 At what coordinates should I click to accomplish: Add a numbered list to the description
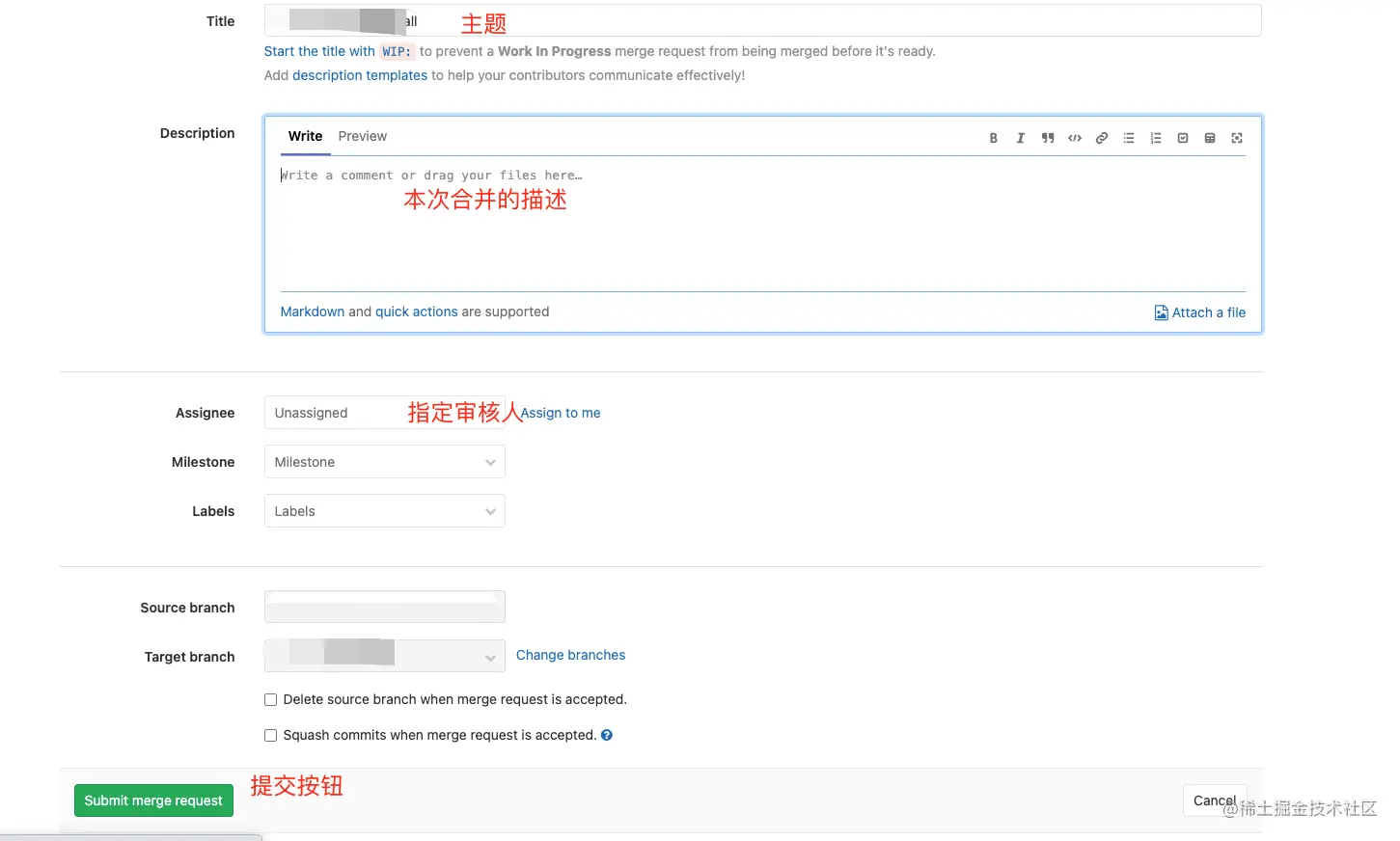click(1156, 138)
